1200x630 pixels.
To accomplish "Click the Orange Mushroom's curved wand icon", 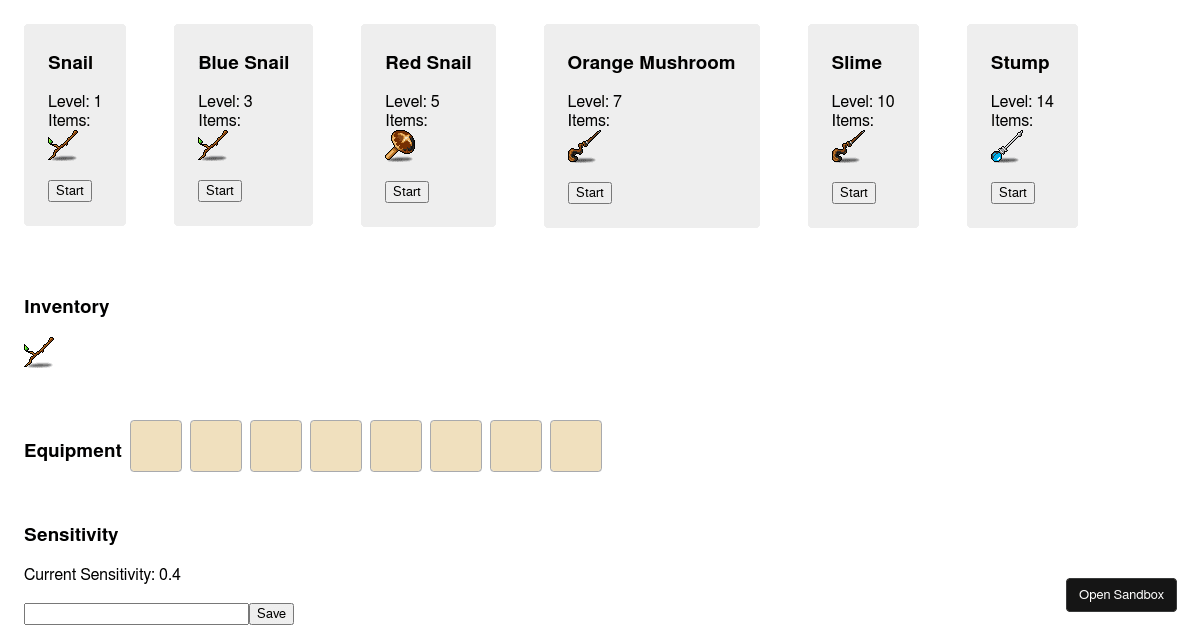I will [x=582, y=146].
